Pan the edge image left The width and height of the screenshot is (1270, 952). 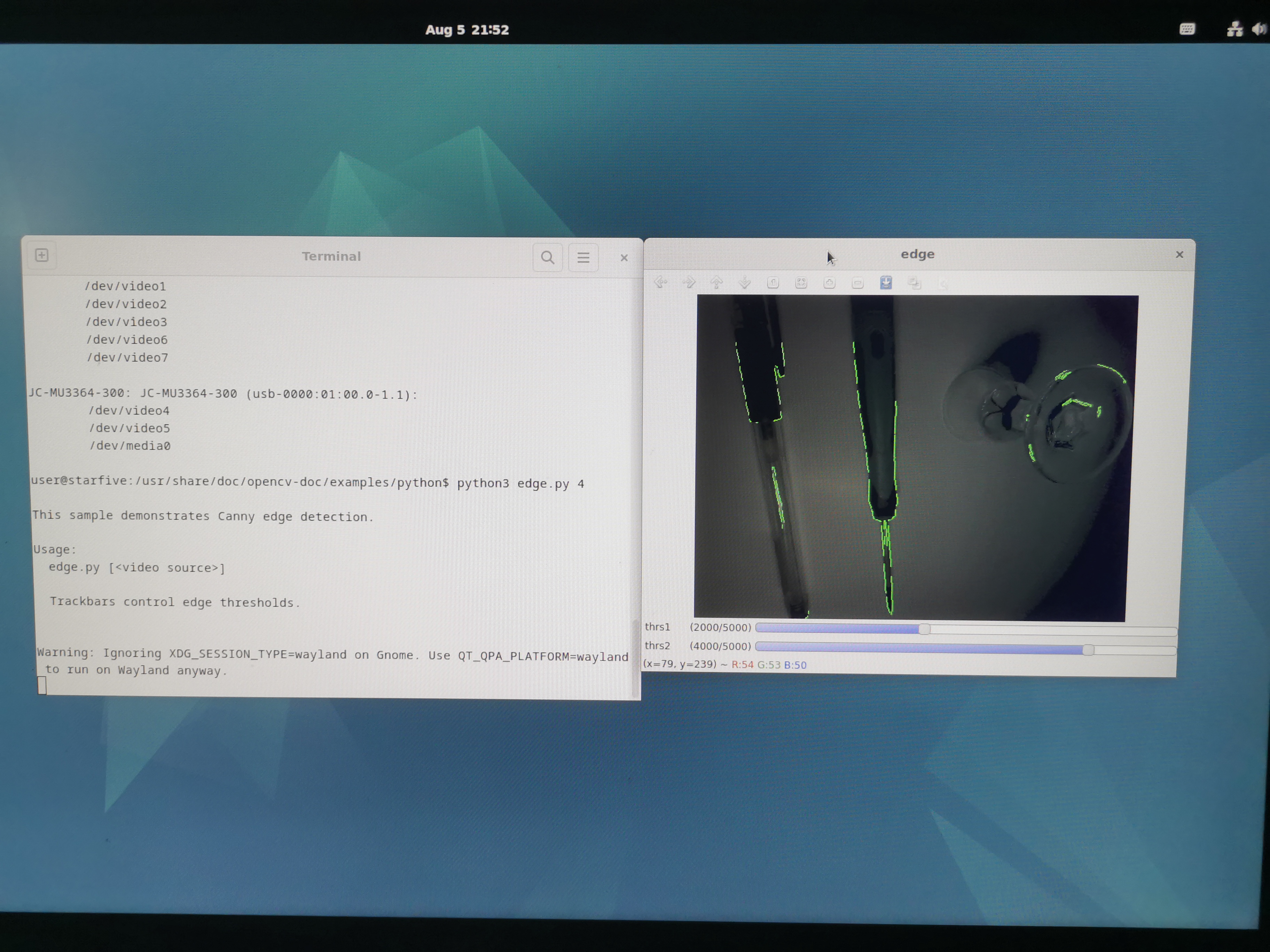pos(661,282)
